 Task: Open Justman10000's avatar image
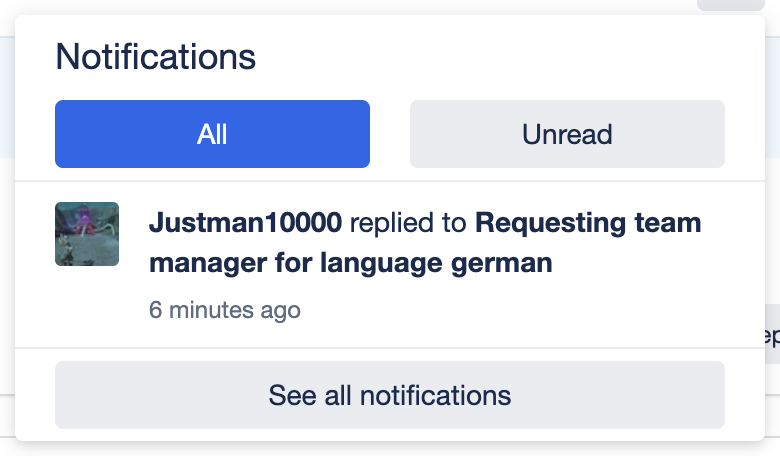pyautogui.click(x=87, y=234)
